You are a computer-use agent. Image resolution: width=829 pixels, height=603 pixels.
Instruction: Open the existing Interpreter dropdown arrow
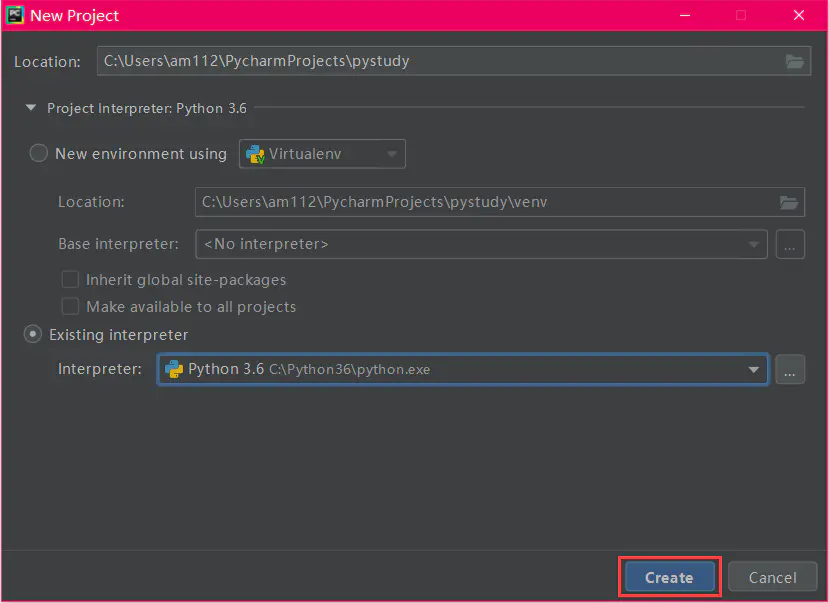[753, 369]
